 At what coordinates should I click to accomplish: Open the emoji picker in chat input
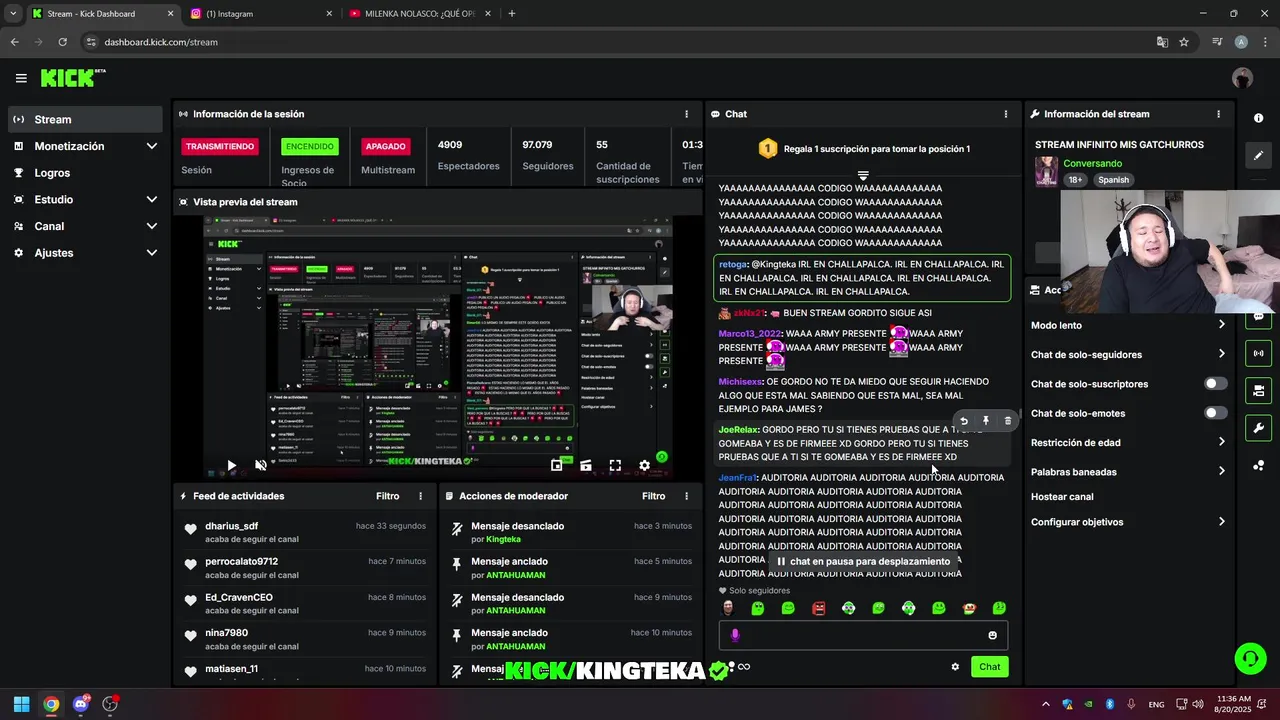[992, 635]
